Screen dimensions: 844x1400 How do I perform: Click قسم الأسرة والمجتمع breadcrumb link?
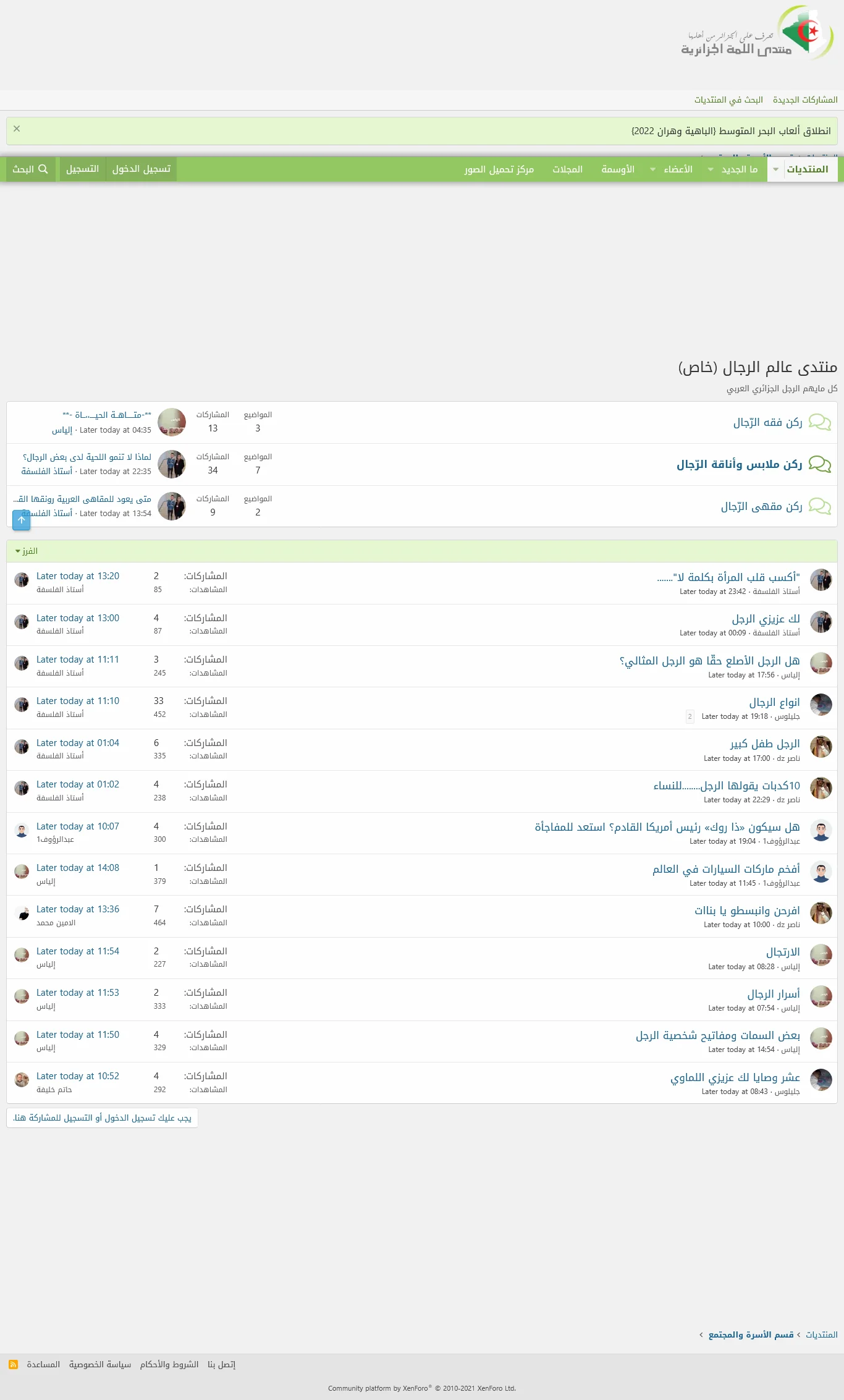(751, 1334)
